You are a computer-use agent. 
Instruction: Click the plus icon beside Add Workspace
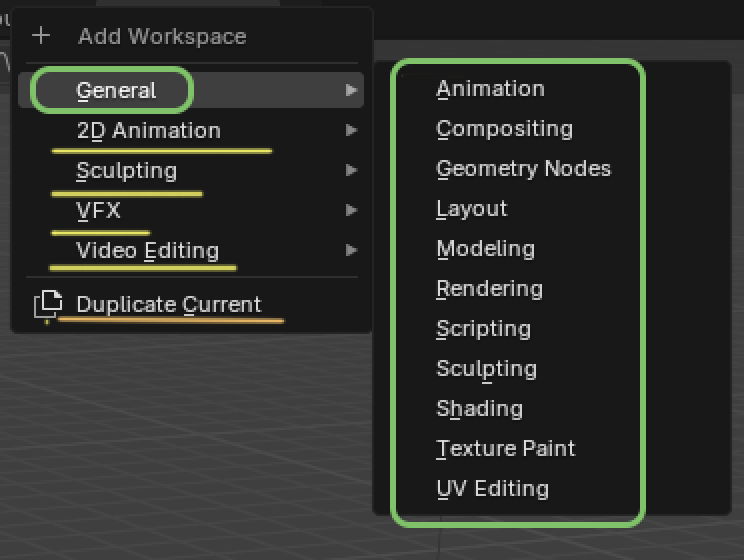[x=41, y=37]
